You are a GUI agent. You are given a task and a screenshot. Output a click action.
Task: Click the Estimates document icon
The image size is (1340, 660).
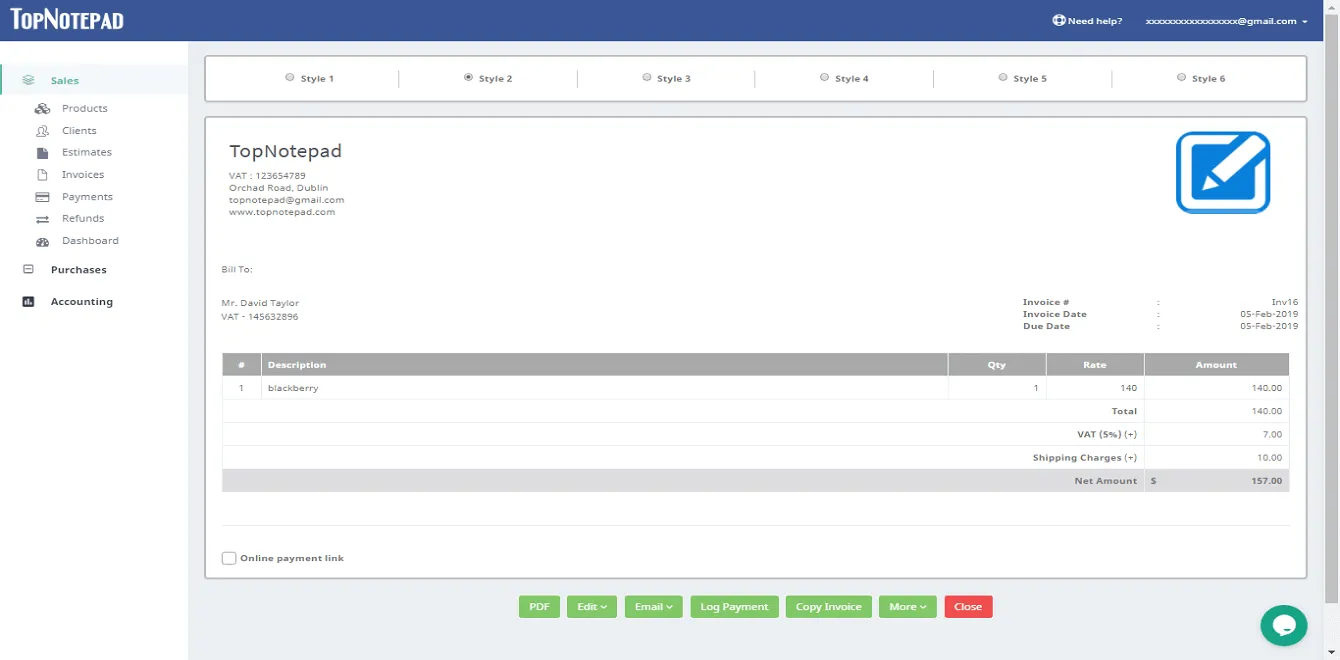click(42, 153)
